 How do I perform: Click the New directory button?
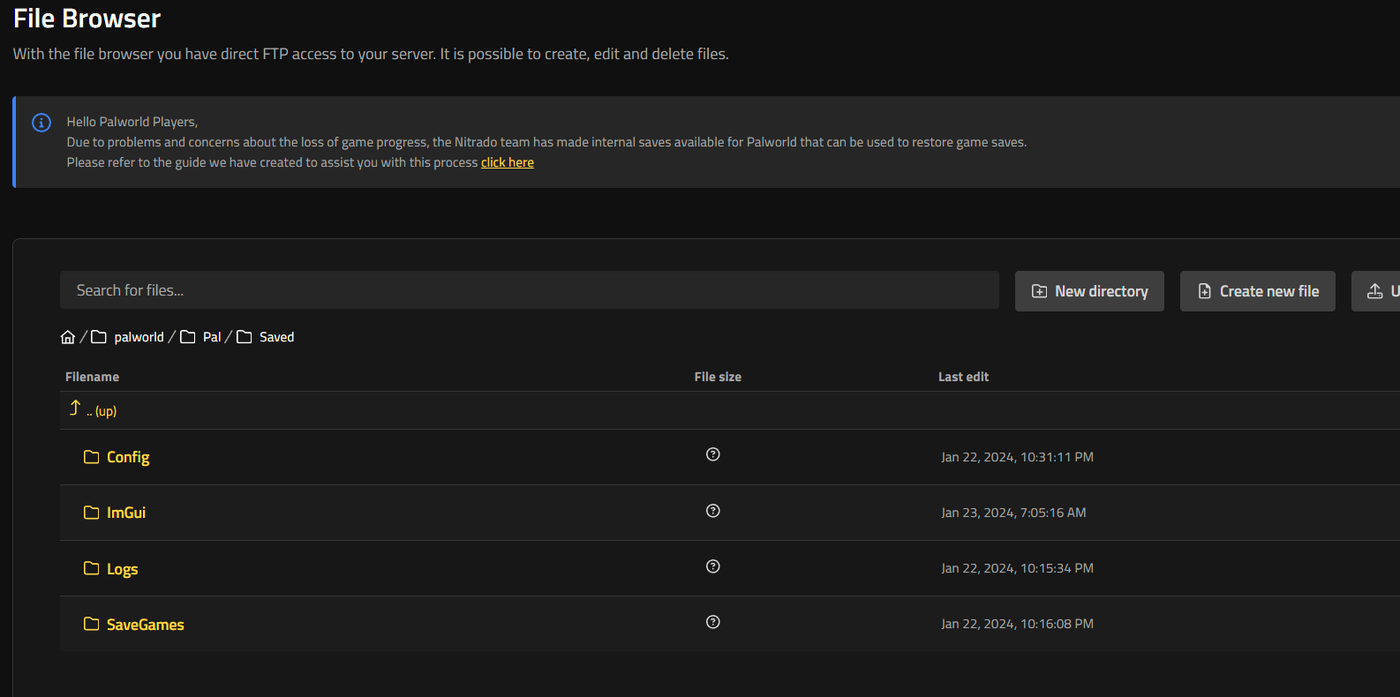pyautogui.click(x=1089, y=291)
